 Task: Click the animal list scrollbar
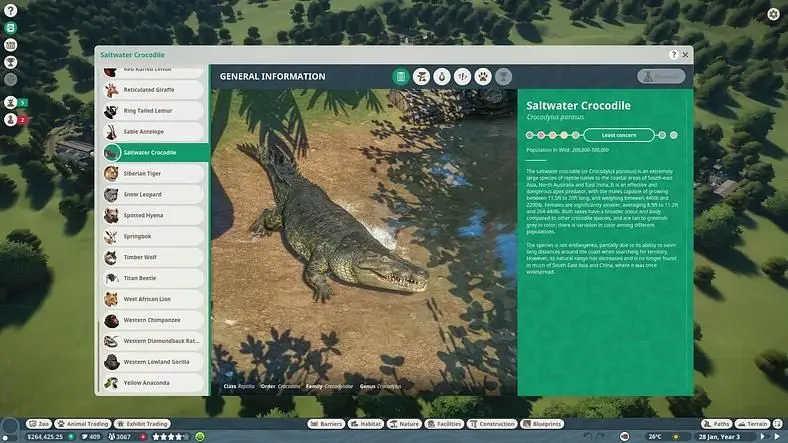pyautogui.click(x=98, y=357)
